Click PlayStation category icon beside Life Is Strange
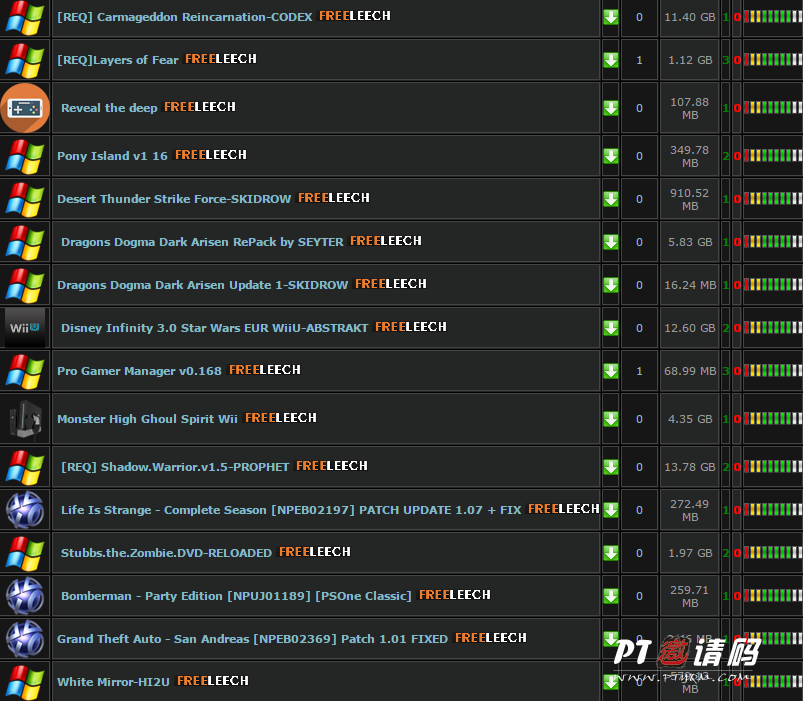Image resolution: width=803 pixels, height=701 pixels. pyautogui.click(x=25, y=510)
